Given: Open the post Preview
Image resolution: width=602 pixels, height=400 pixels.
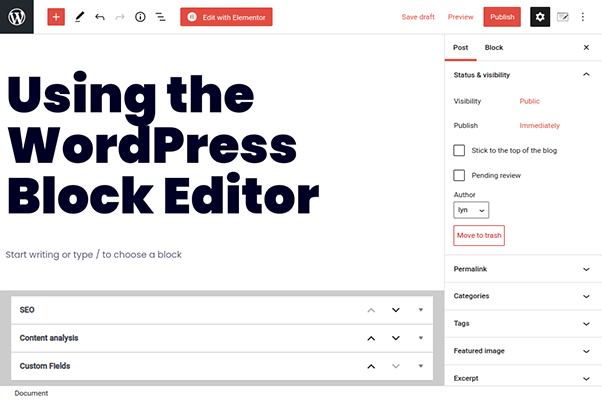Looking at the screenshot, I should coord(460,17).
